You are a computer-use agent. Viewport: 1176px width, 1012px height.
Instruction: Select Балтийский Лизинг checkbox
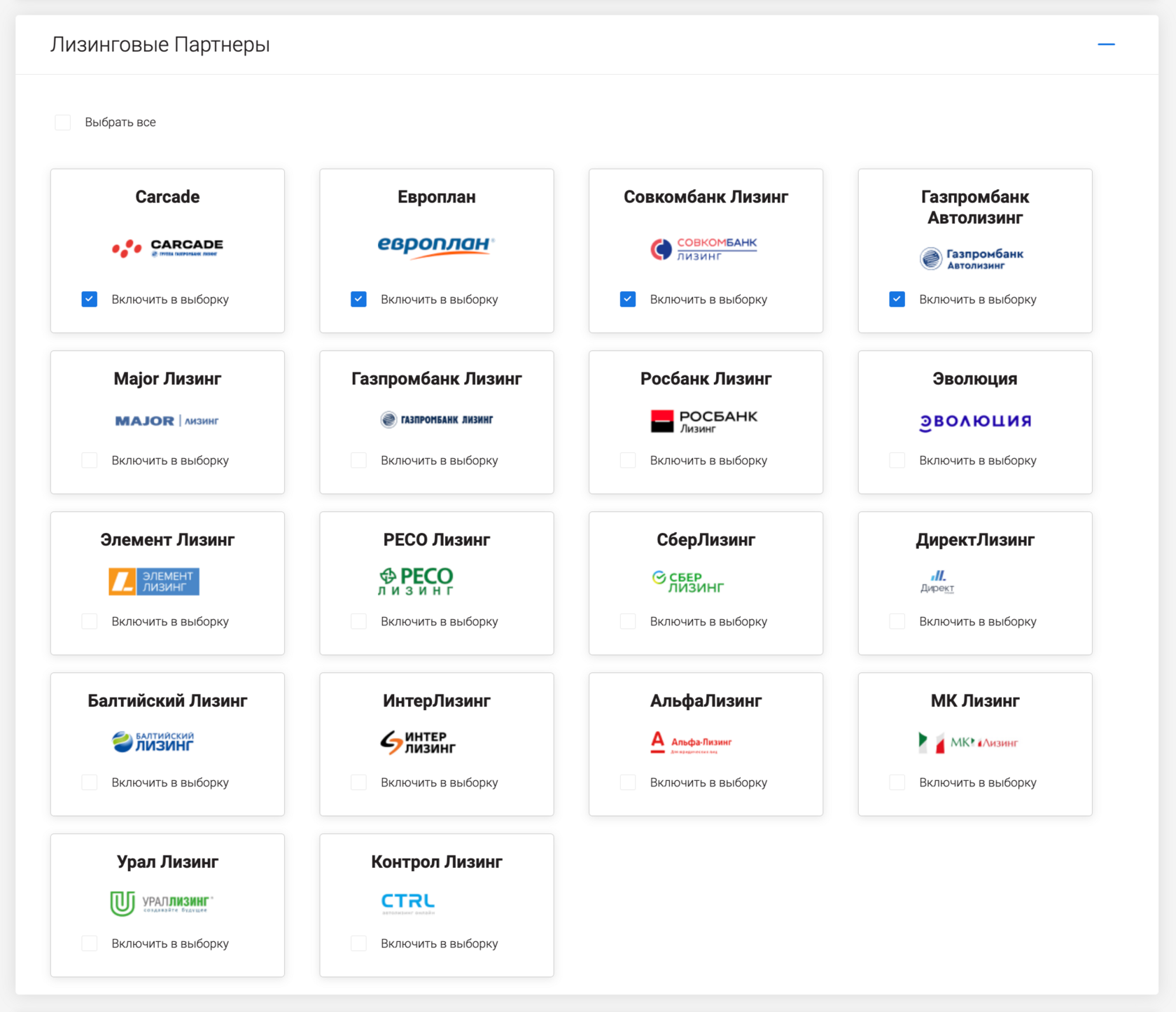90,783
